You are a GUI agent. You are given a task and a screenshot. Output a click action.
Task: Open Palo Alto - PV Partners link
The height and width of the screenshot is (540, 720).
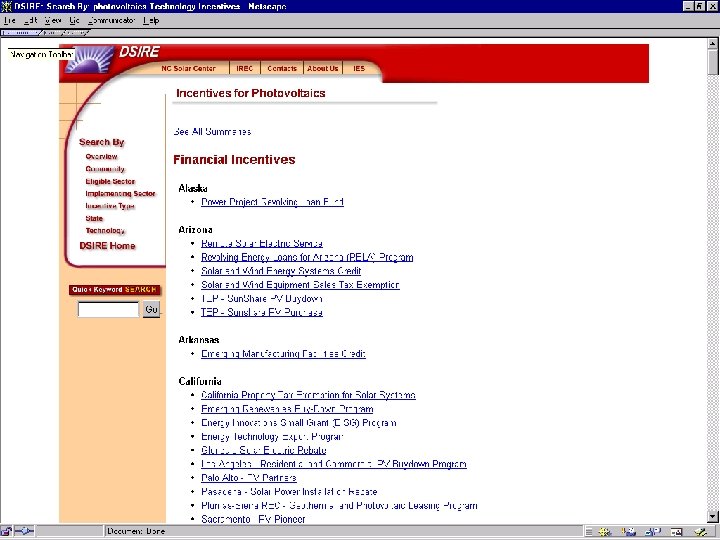coord(249,478)
